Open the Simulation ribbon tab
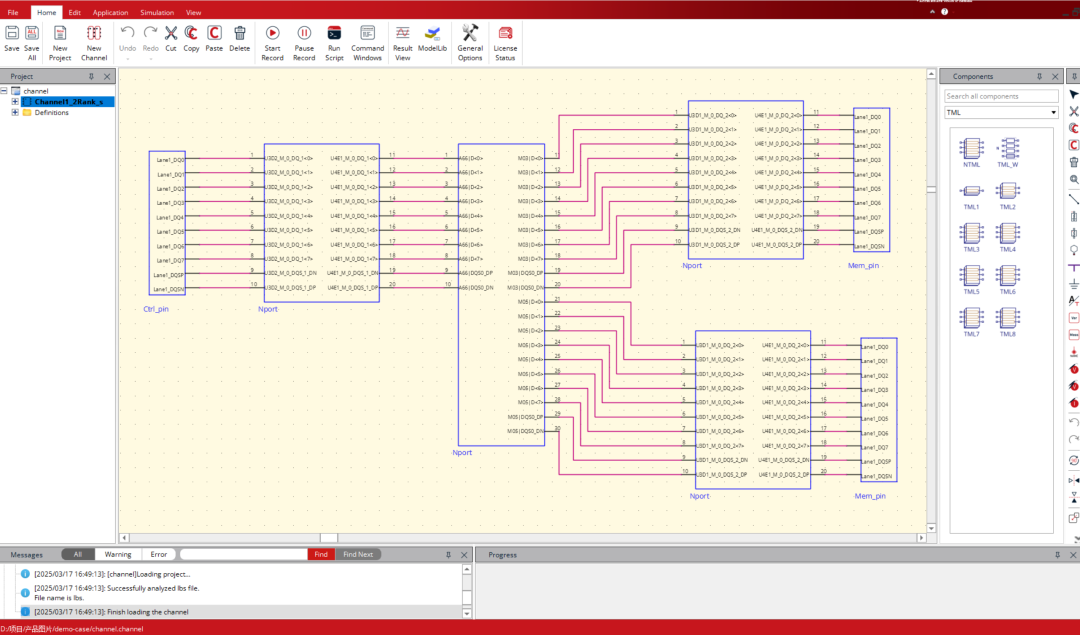The width and height of the screenshot is (1080, 635). tap(157, 12)
